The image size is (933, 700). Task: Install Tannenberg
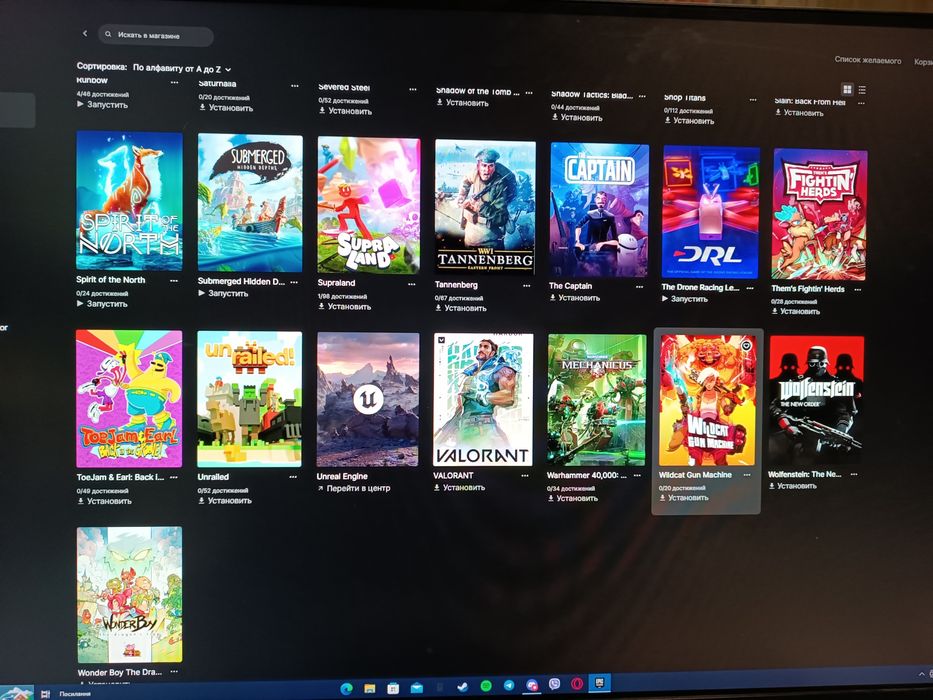[461, 308]
